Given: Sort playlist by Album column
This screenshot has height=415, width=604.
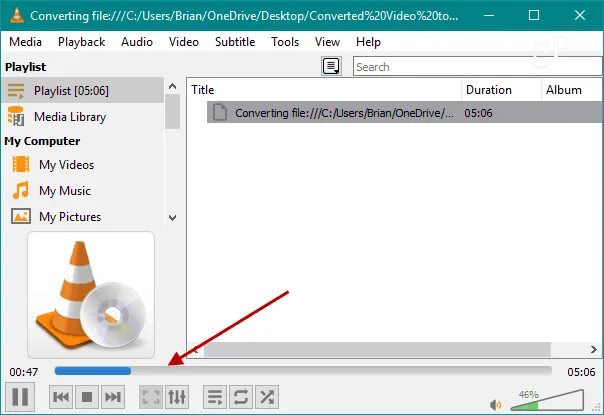Looking at the screenshot, I should tap(572, 90).
